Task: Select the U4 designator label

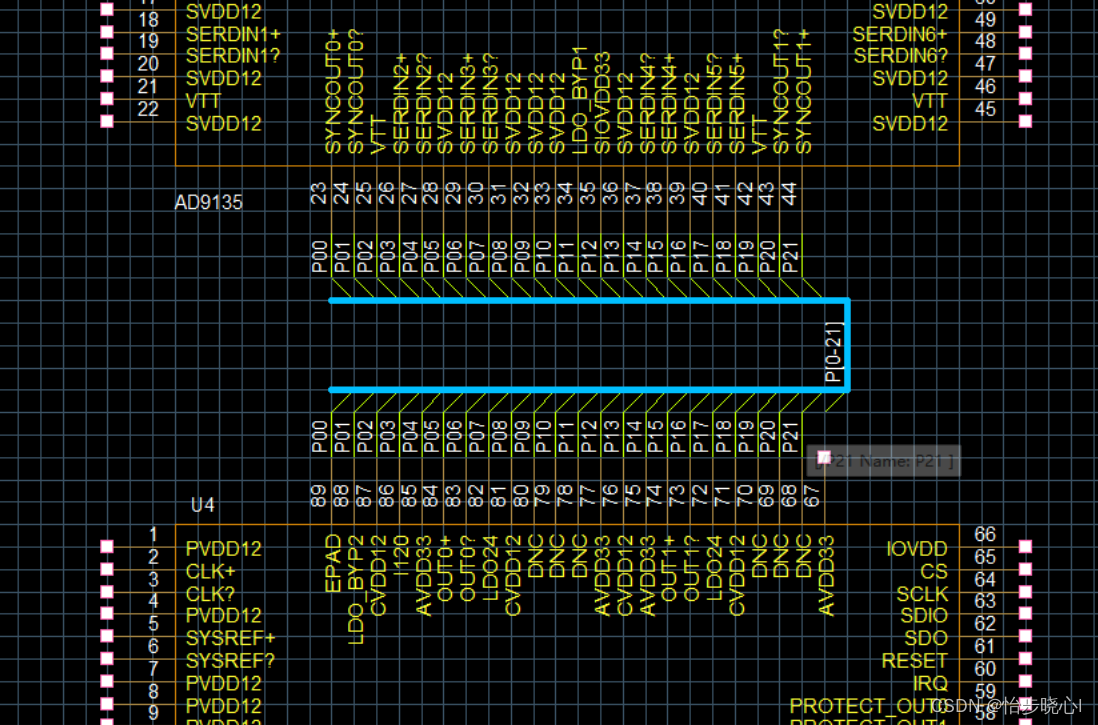Action: [203, 505]
